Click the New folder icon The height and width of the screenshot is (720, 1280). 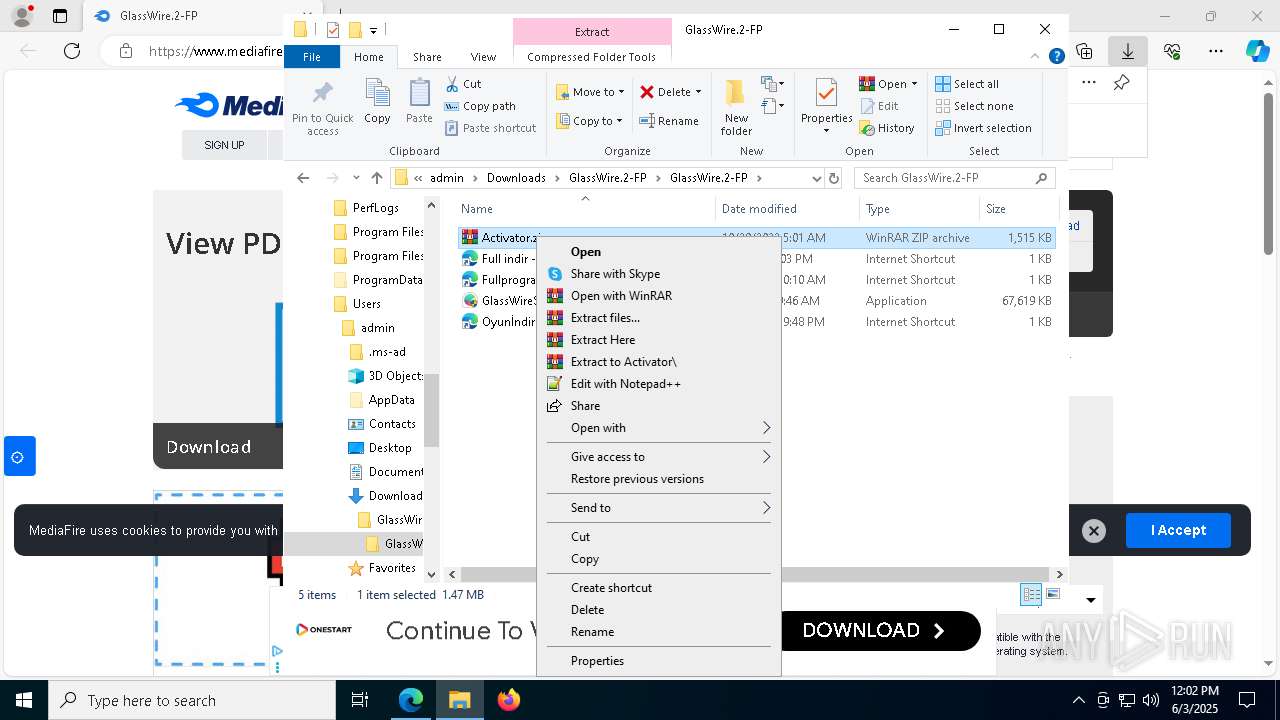point(735,93)
